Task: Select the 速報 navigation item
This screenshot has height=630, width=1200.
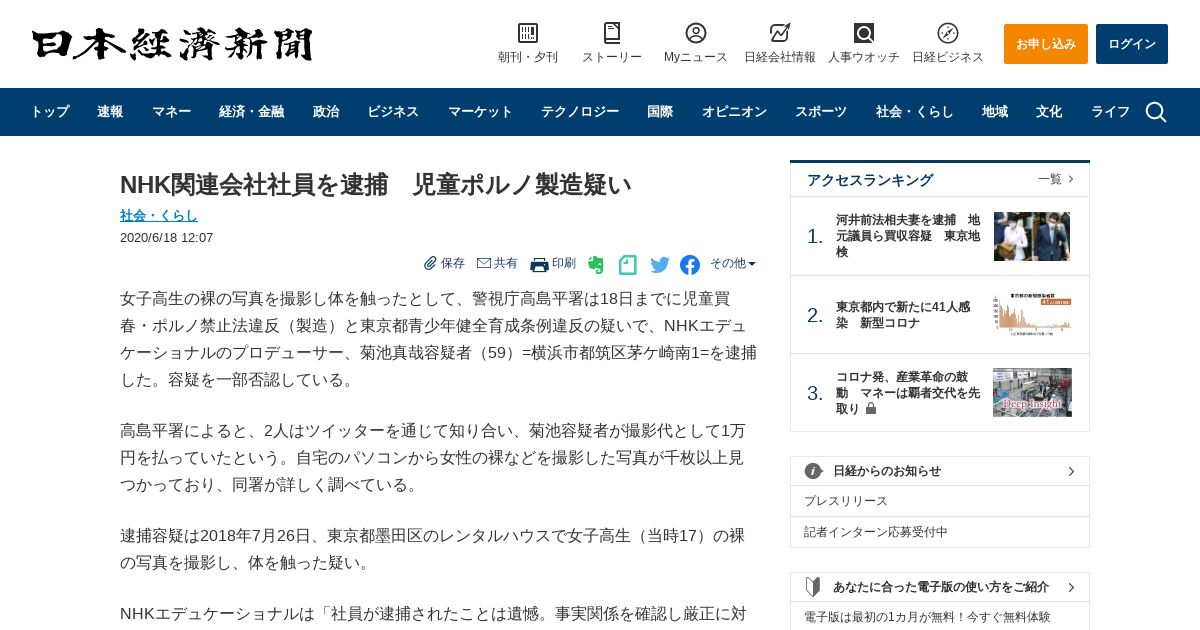Action: click(110, 112)
